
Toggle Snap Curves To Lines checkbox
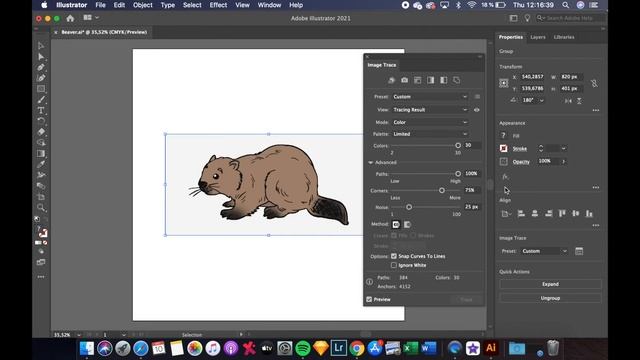pyautogui.click(x=393, y=256)
